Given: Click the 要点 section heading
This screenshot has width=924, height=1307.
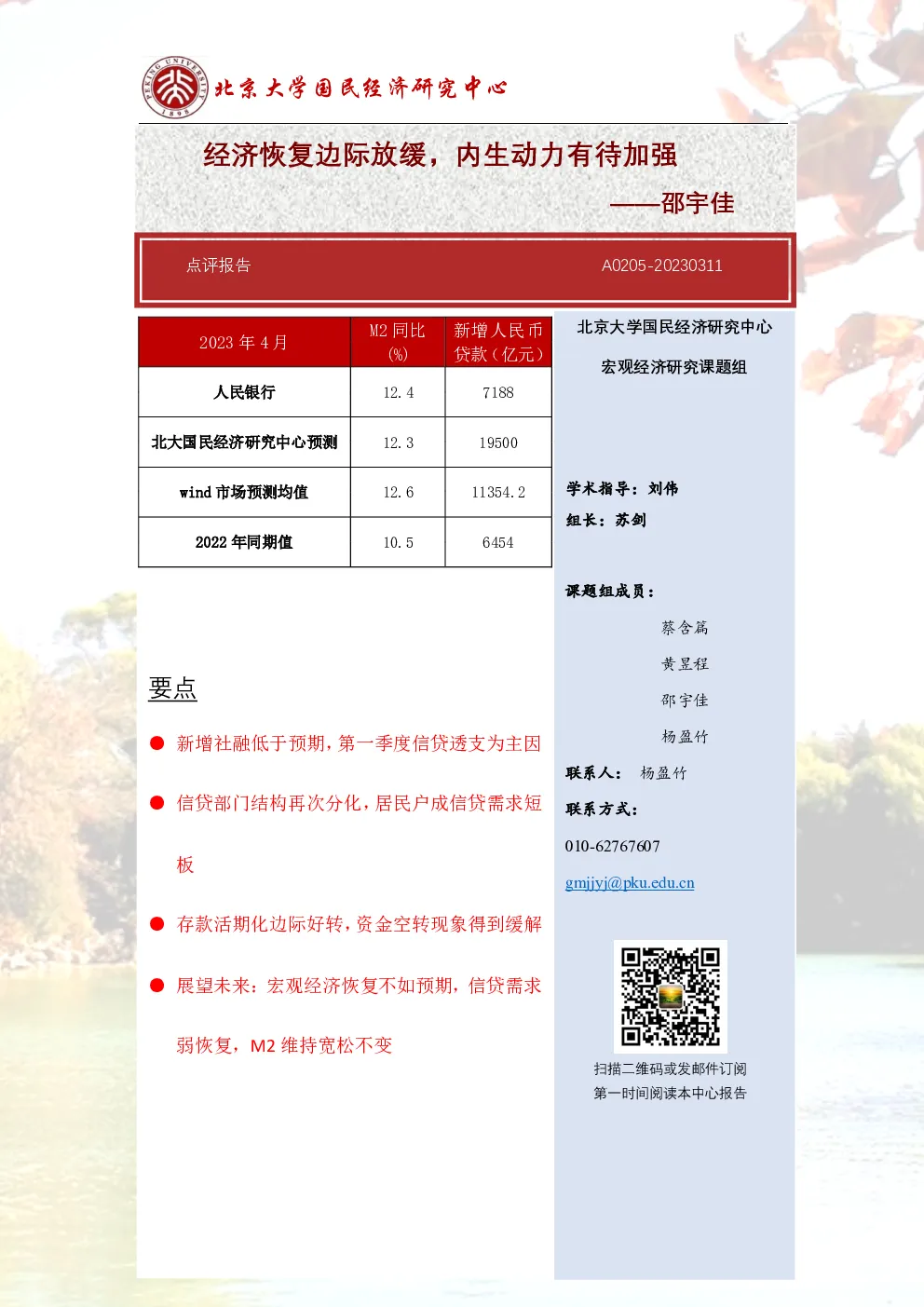Looking at the screenshot, I should tap(172, 688).
